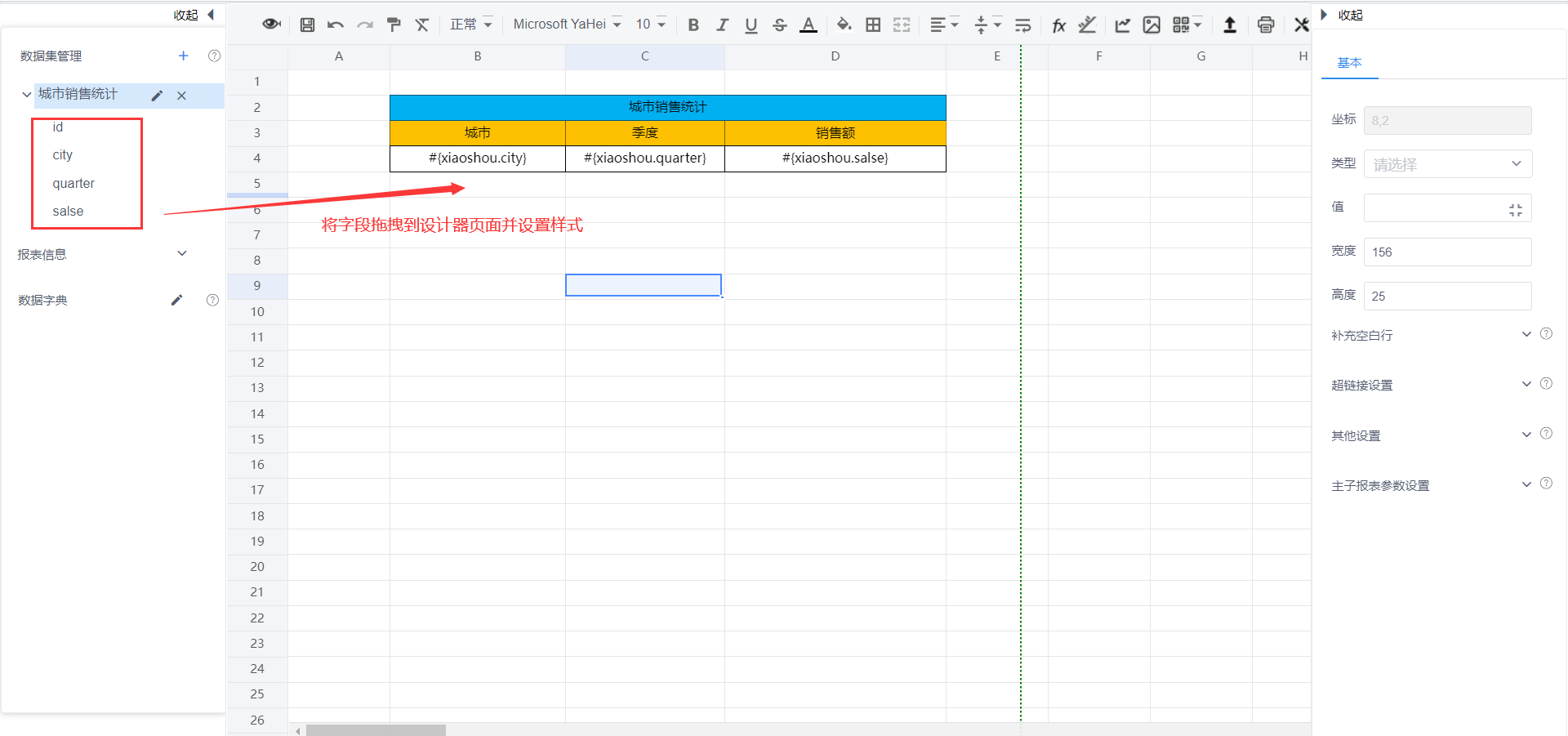Screen dimensions: 1568x736
Task: Click help icon beside 数据字典
Action: tap(212, 300)
